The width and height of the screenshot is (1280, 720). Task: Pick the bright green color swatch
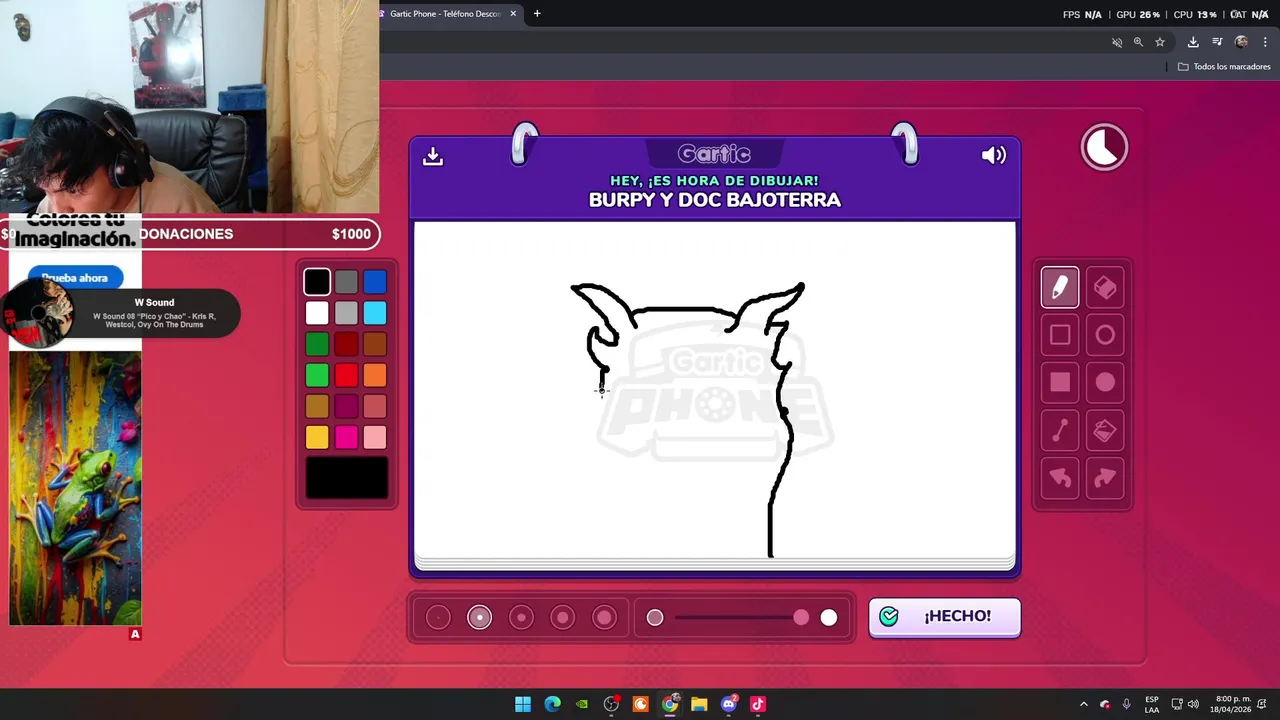pyautogui.click(x=317, y=375)
